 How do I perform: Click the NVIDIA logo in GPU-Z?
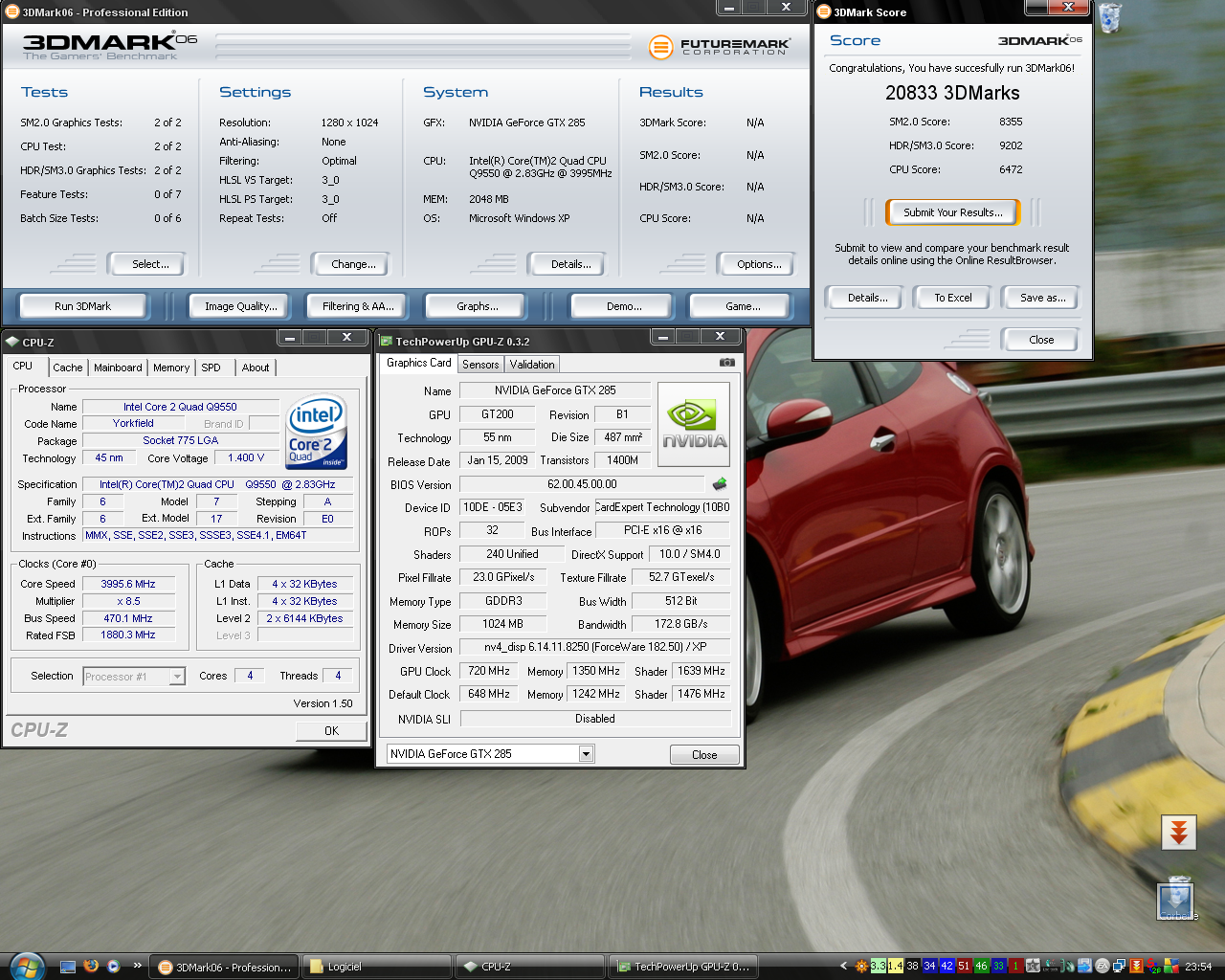point(694,425)
